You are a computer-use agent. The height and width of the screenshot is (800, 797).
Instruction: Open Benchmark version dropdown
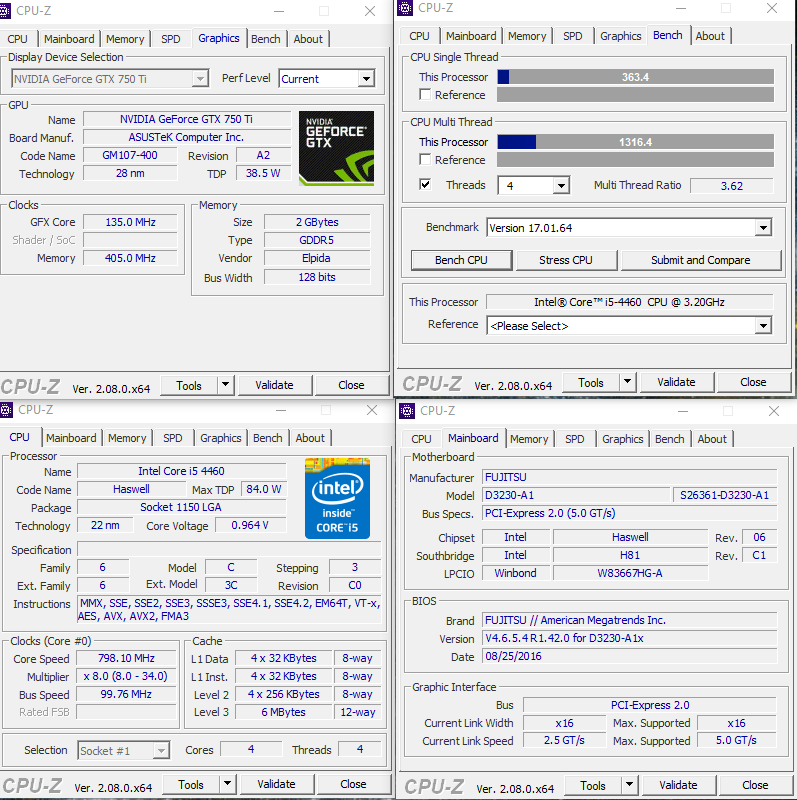click(x=763, y=228)
